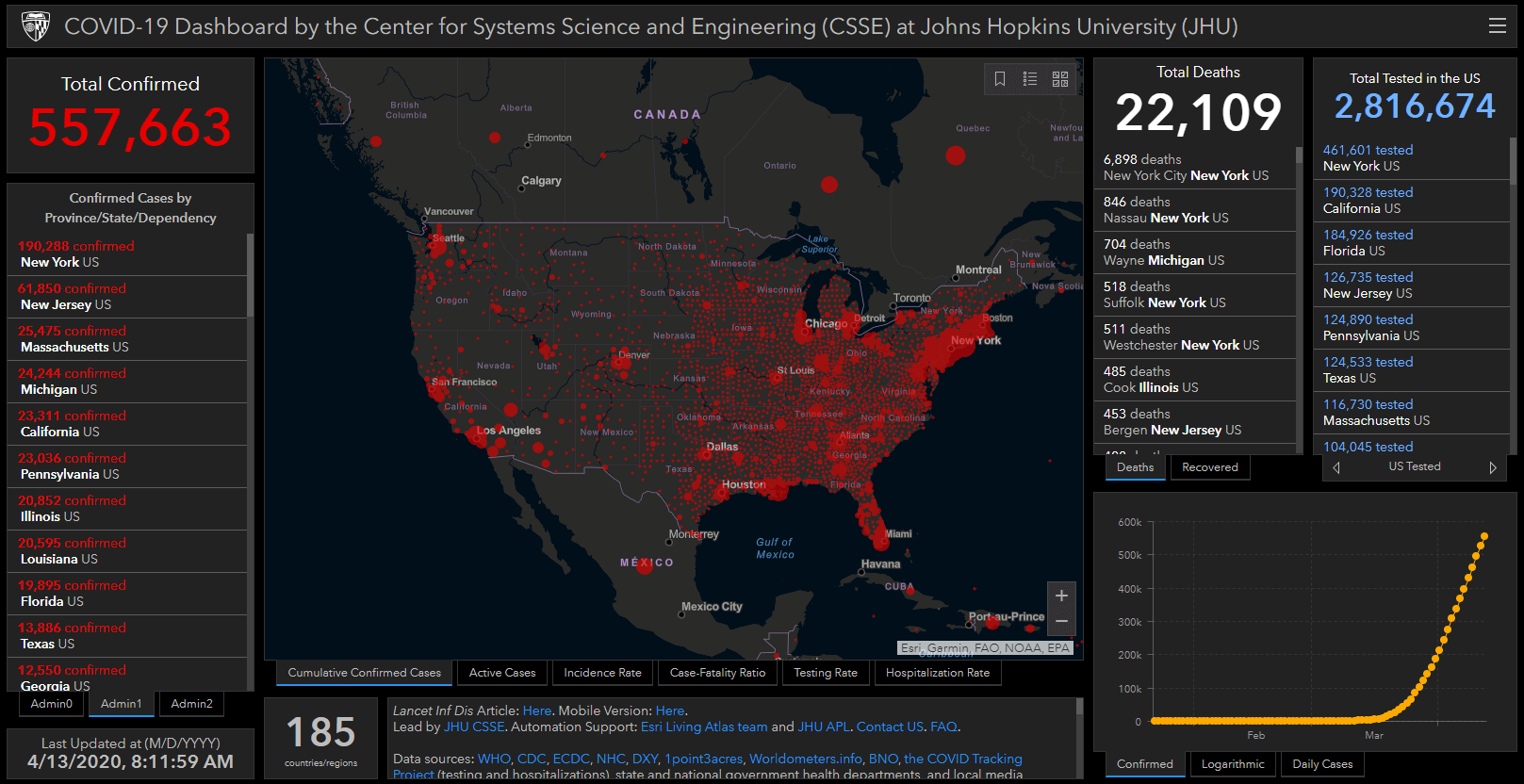Select California US confirmed row
Screen dimensions: 1524x784
coord(127,424)
